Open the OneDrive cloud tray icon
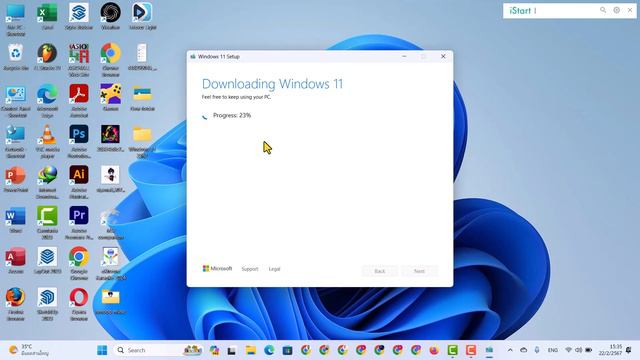640x360 pixels. click(x=524, y=350)
